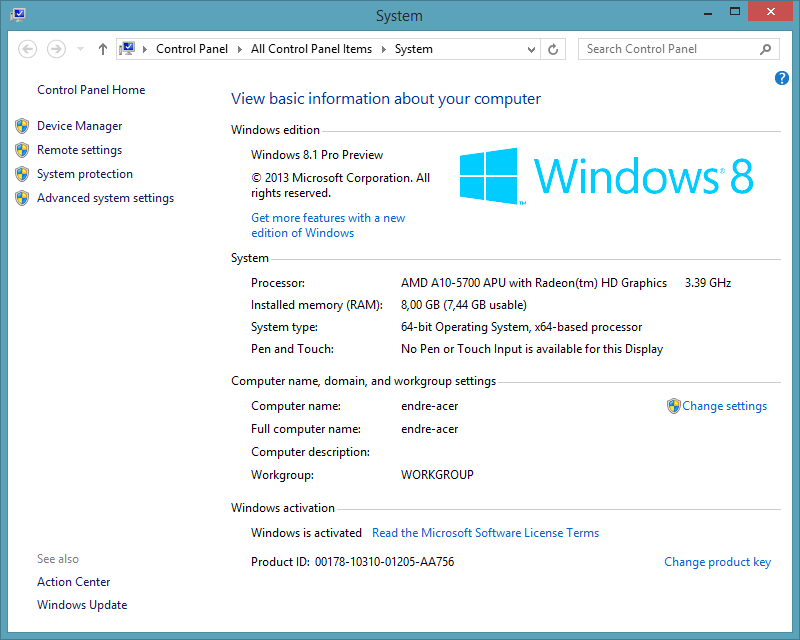Click the System window title bar icon
This screenshot has width=800, height=640.
tap(18, 14)
